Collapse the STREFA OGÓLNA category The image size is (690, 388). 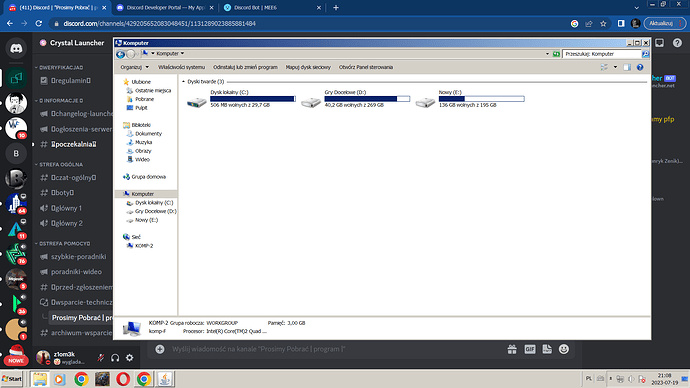pos(59,165)
